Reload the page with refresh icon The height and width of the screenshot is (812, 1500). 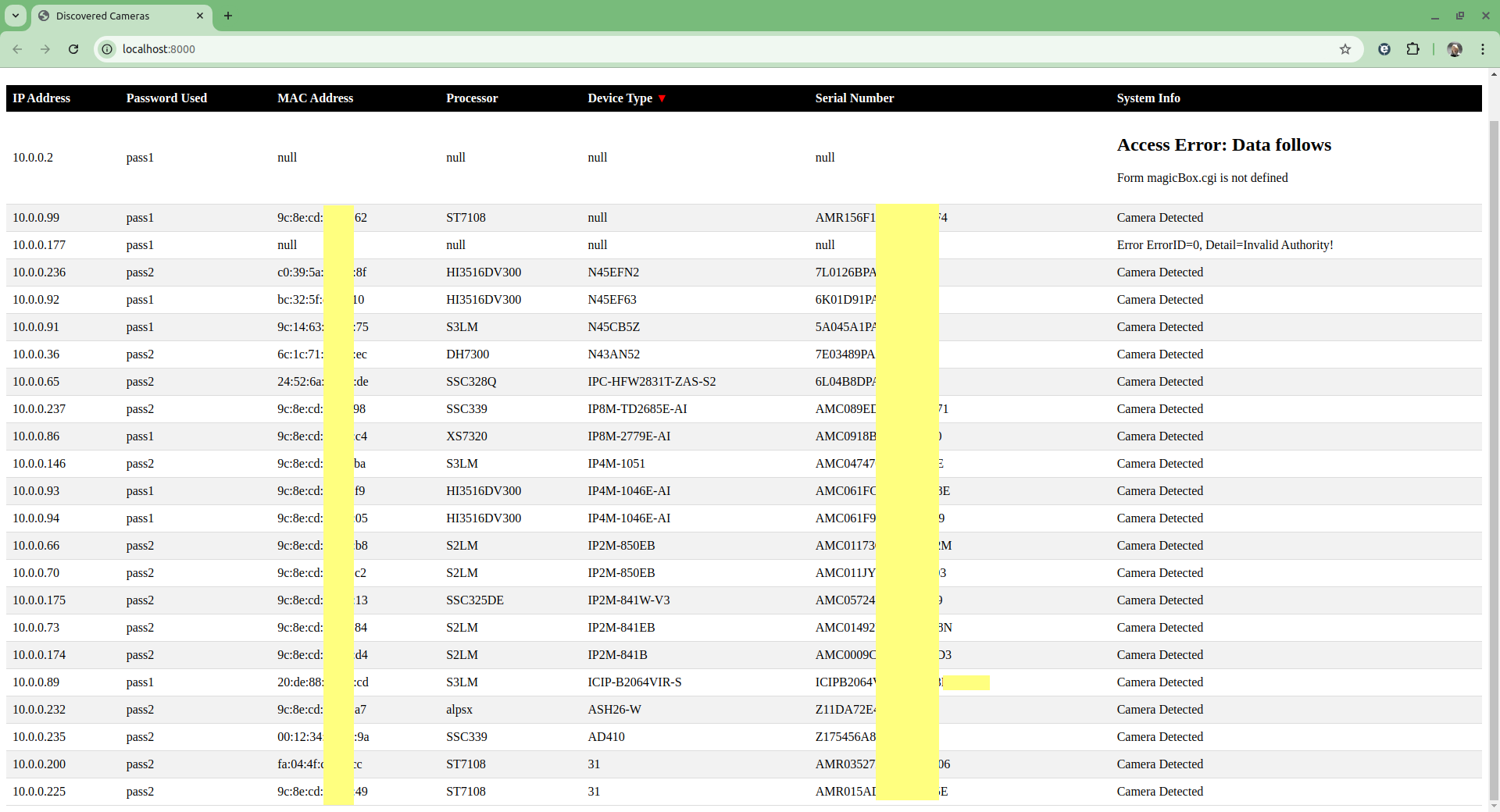(x=73, y=49)
